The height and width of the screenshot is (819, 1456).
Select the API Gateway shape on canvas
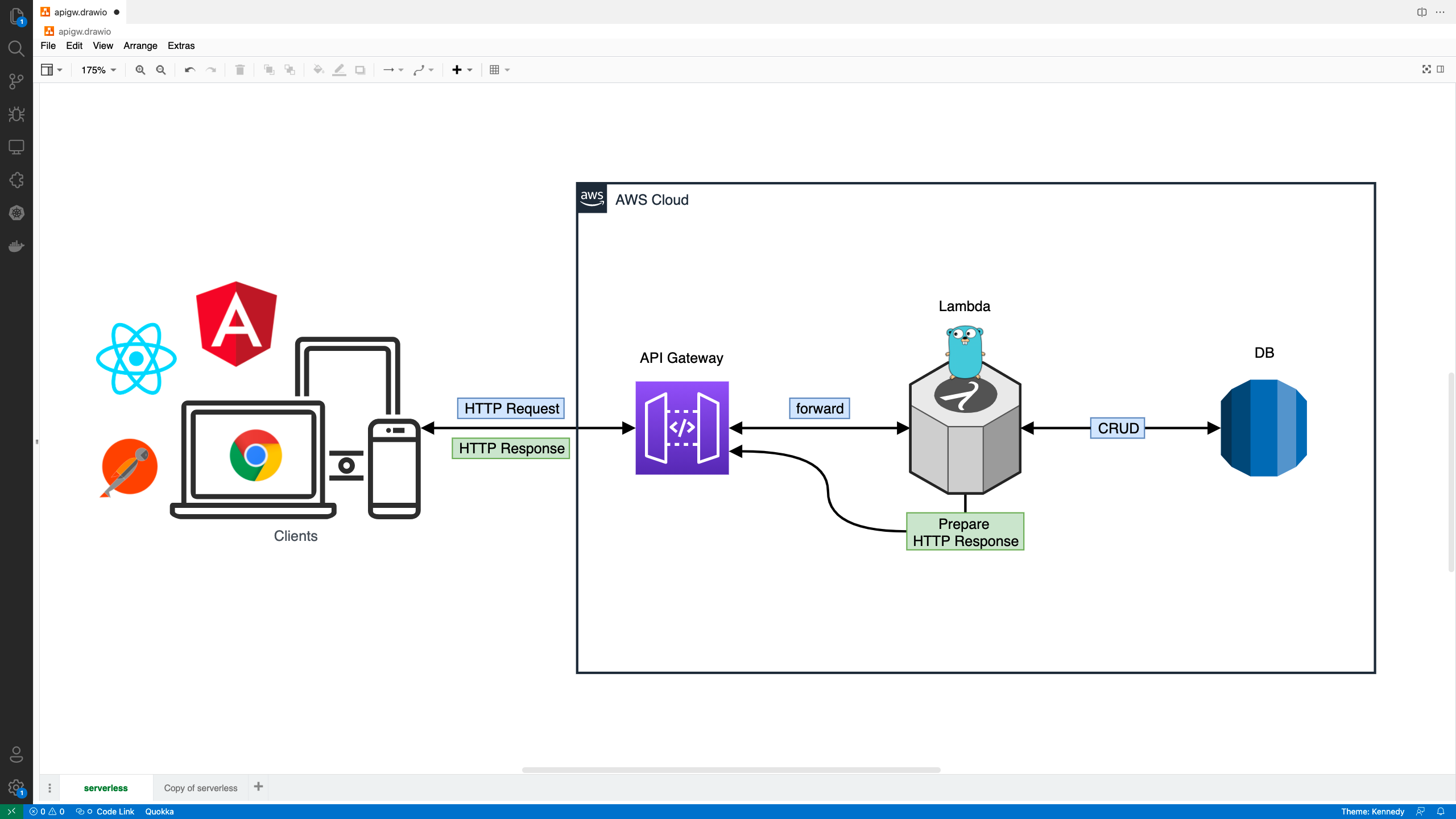tap(682, 428)
